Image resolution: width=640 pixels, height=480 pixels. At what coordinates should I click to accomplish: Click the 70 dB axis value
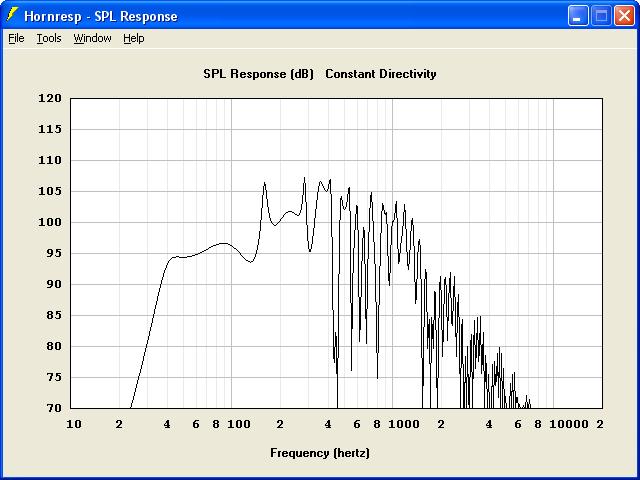coord(54,408)
